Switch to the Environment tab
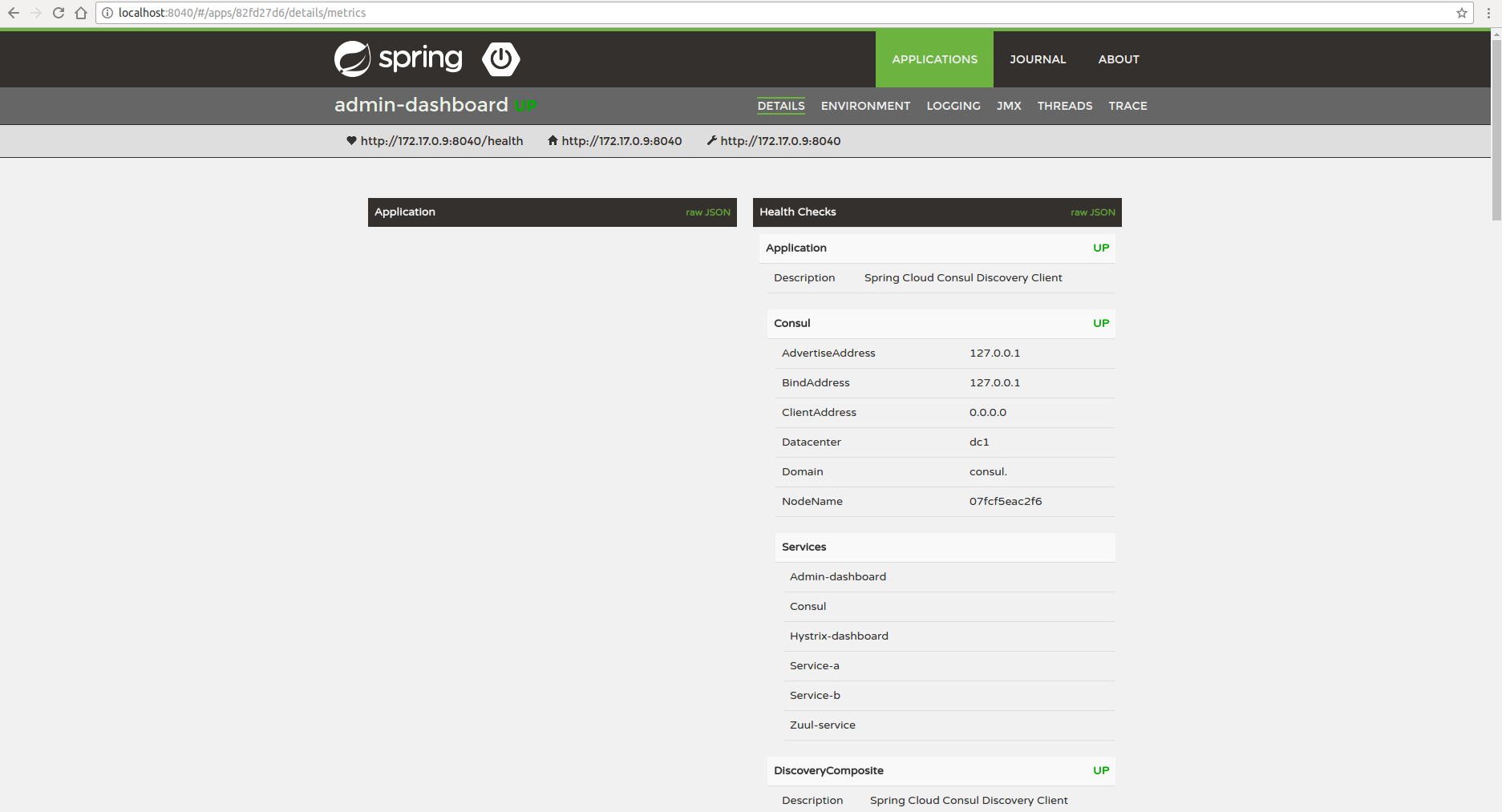The image size is (1502, 812). pyautogui.click(x=865, y=106)
